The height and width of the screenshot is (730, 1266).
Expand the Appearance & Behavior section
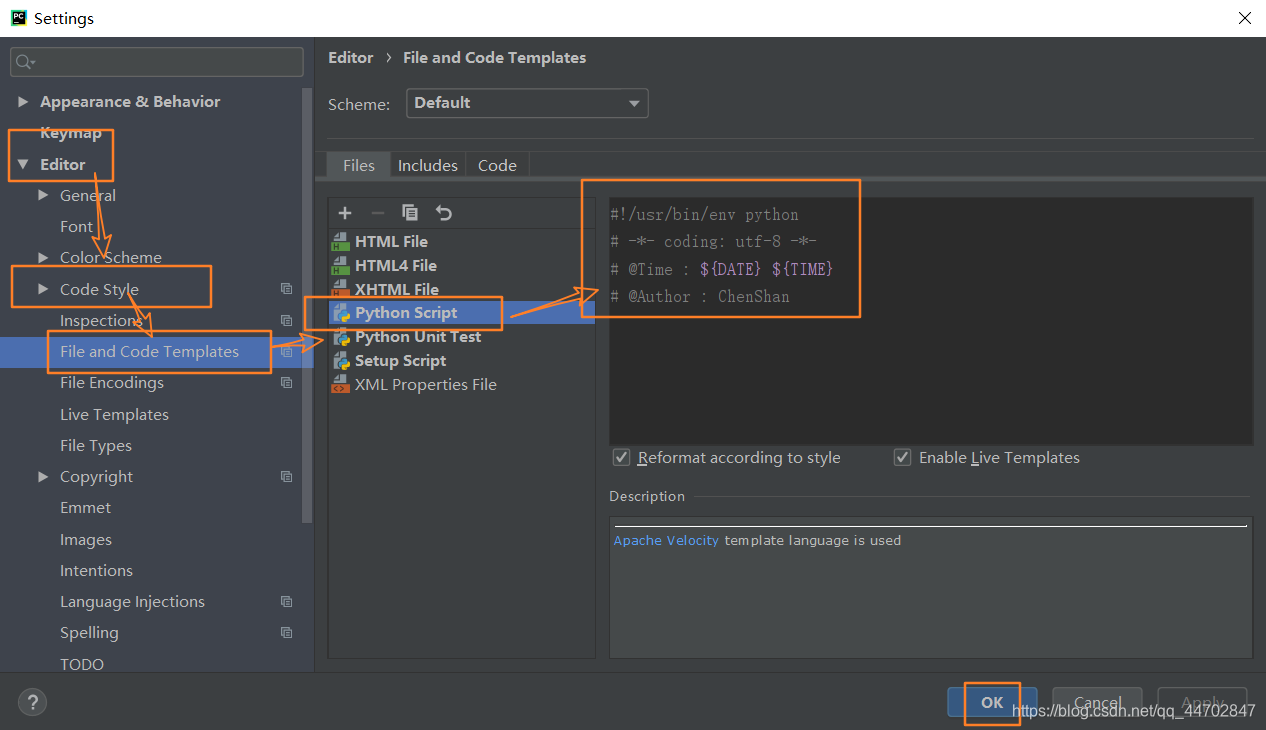tap(23, 101)
